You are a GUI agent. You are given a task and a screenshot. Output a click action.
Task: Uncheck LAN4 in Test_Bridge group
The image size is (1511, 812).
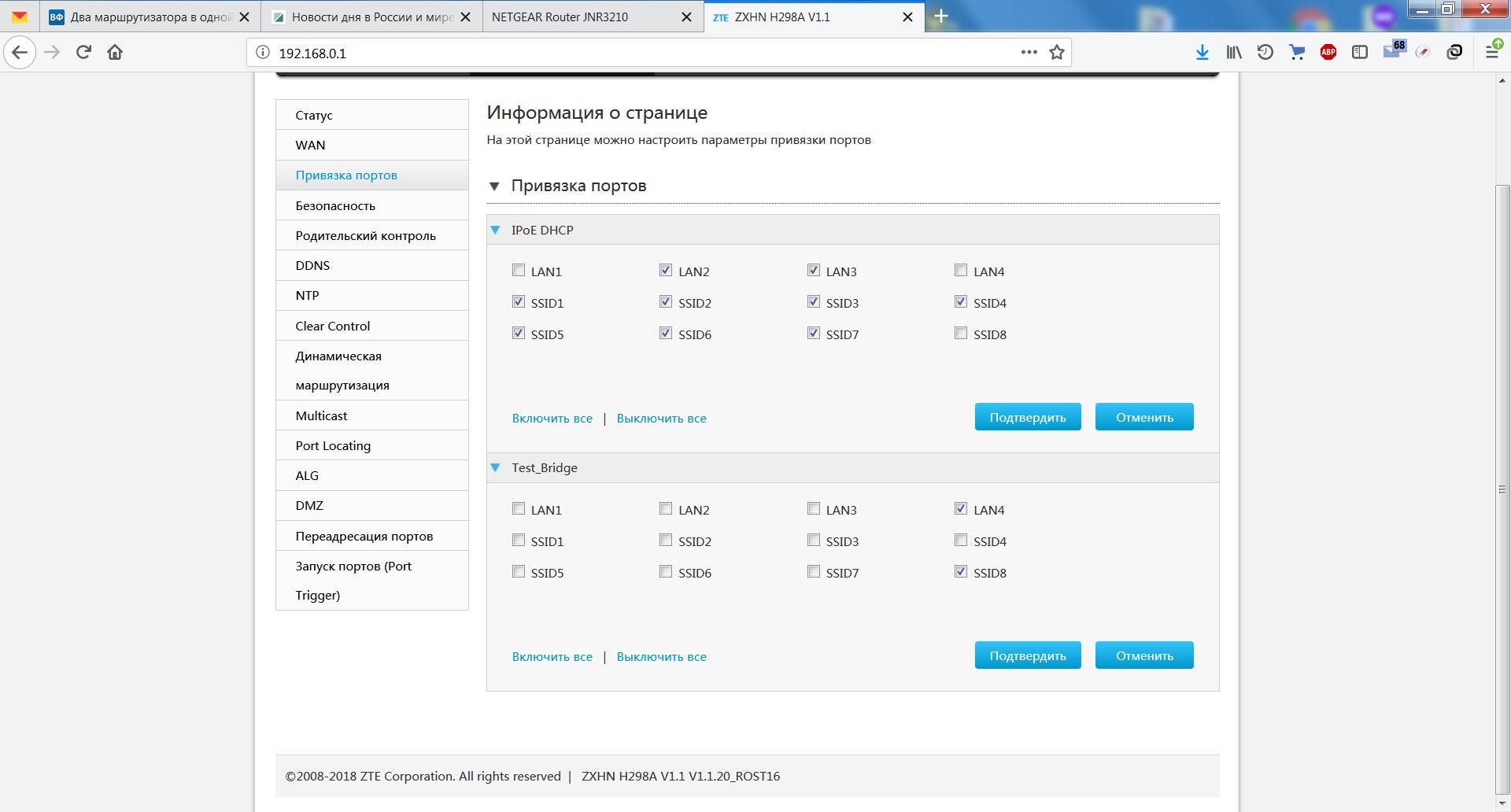pos(961,509)
